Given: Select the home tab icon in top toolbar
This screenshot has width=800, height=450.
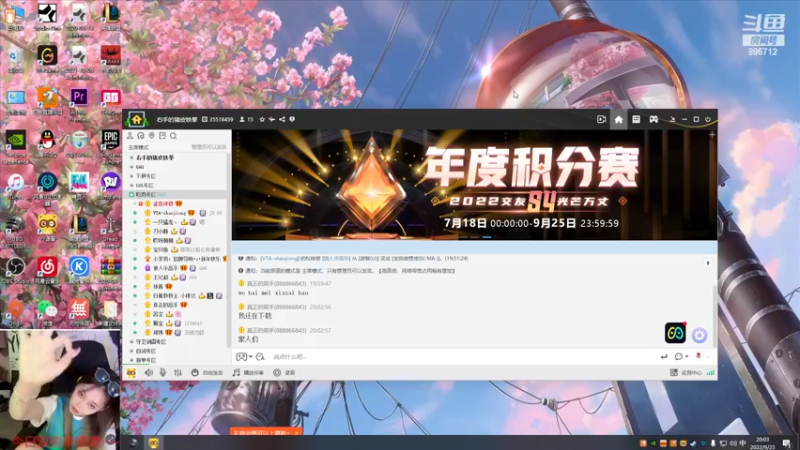Looking at the screenshot, I should 618,119.
